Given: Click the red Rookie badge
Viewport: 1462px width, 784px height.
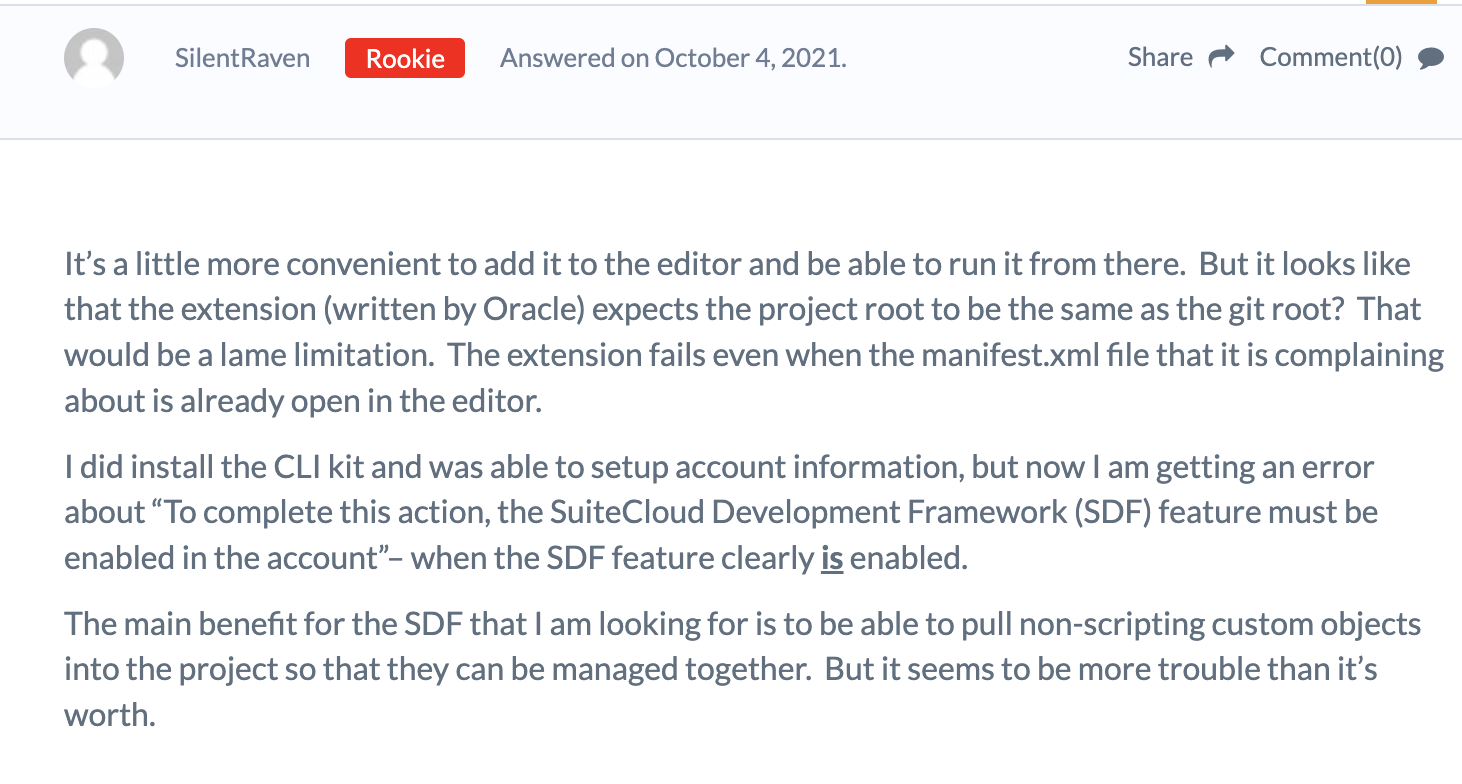Looking at the screenshot, I should click(405, 58).
